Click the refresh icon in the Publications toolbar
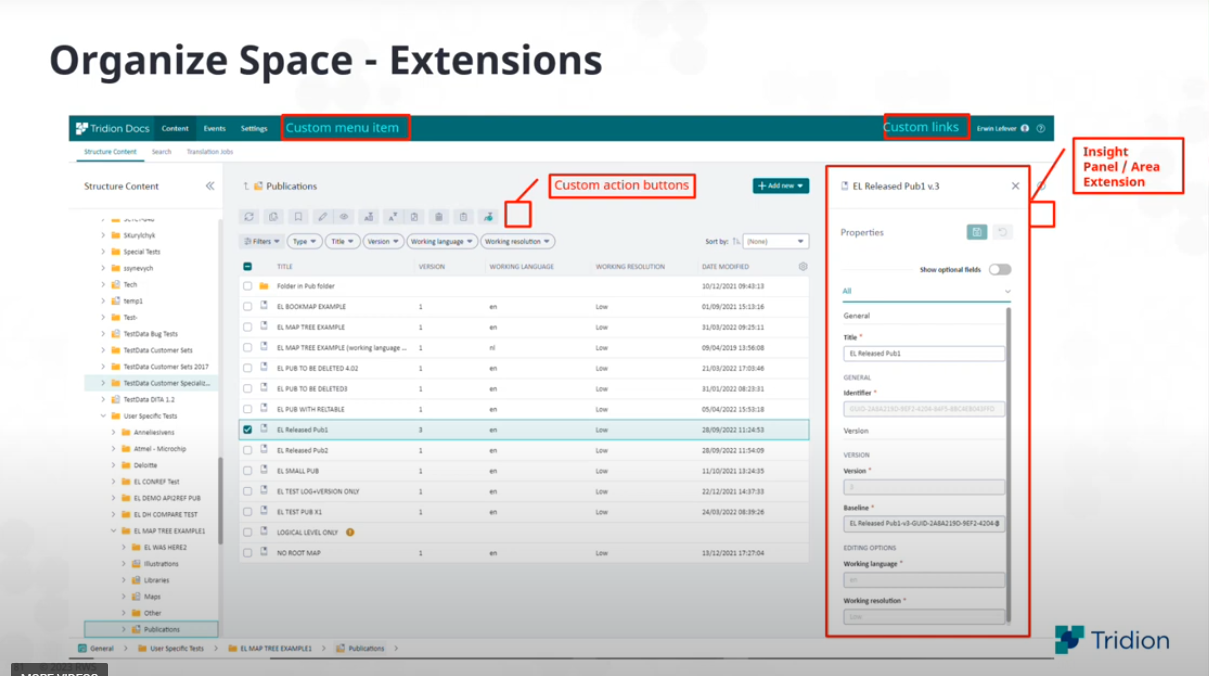Viewport: 1209px width, 676px height. point(250,216)
